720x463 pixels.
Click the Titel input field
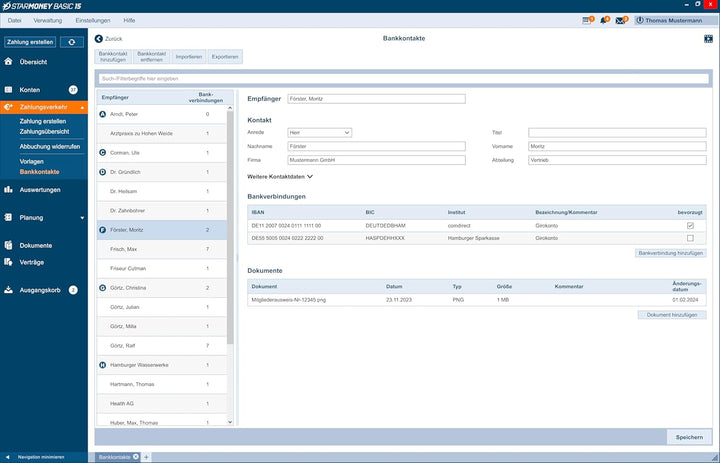pyautogui.click(x=617, y=132)
